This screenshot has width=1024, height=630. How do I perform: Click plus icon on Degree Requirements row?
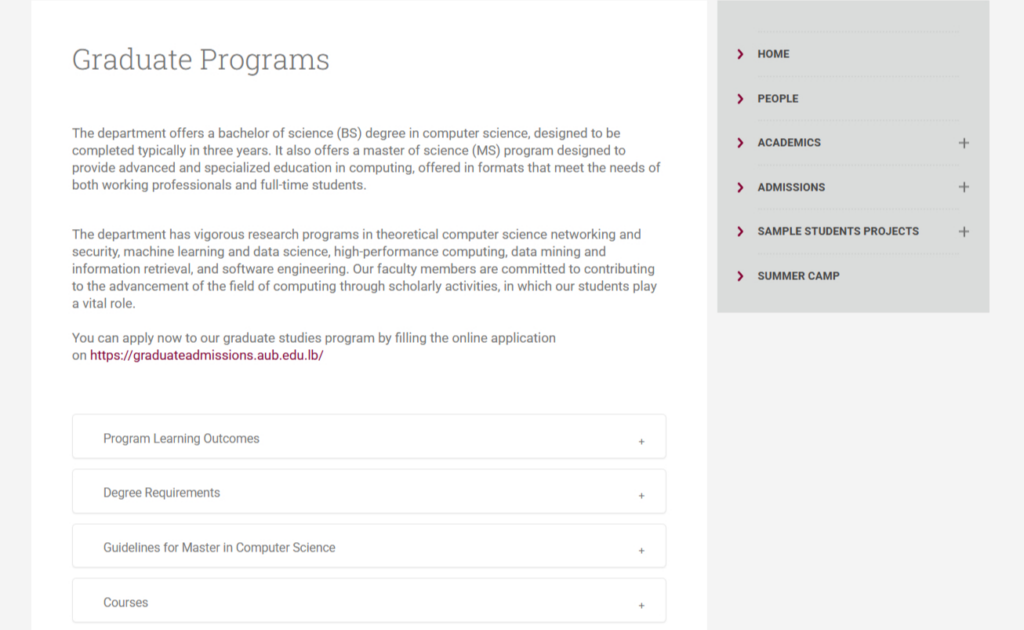tap(641, 495)
